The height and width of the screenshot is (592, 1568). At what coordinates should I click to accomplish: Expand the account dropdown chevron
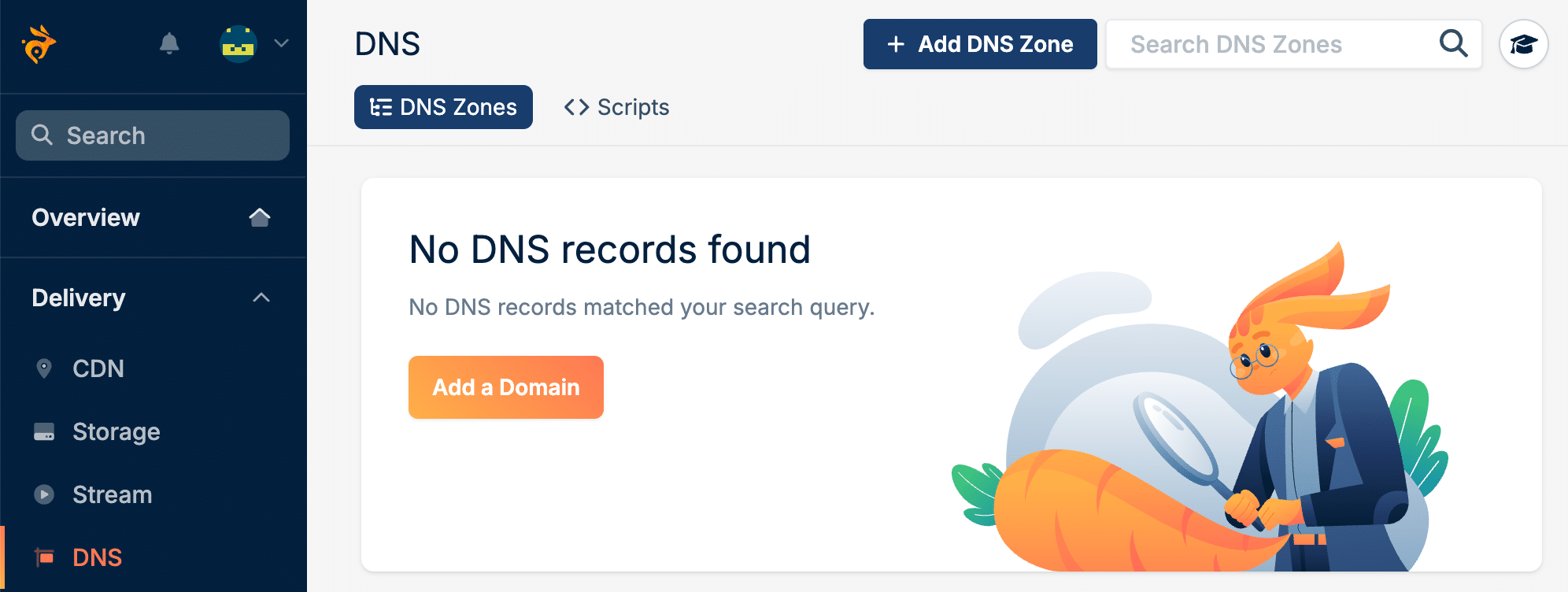coord(280,45)
